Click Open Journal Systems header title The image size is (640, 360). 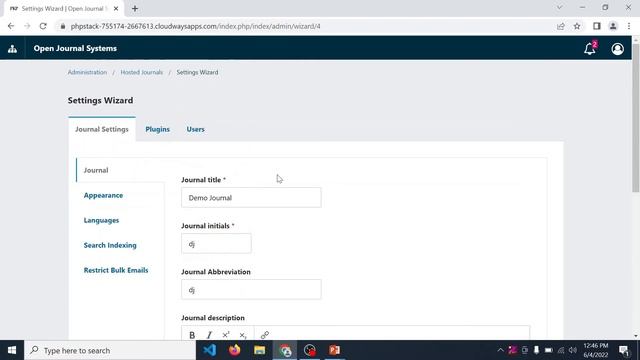pos(75,48)
